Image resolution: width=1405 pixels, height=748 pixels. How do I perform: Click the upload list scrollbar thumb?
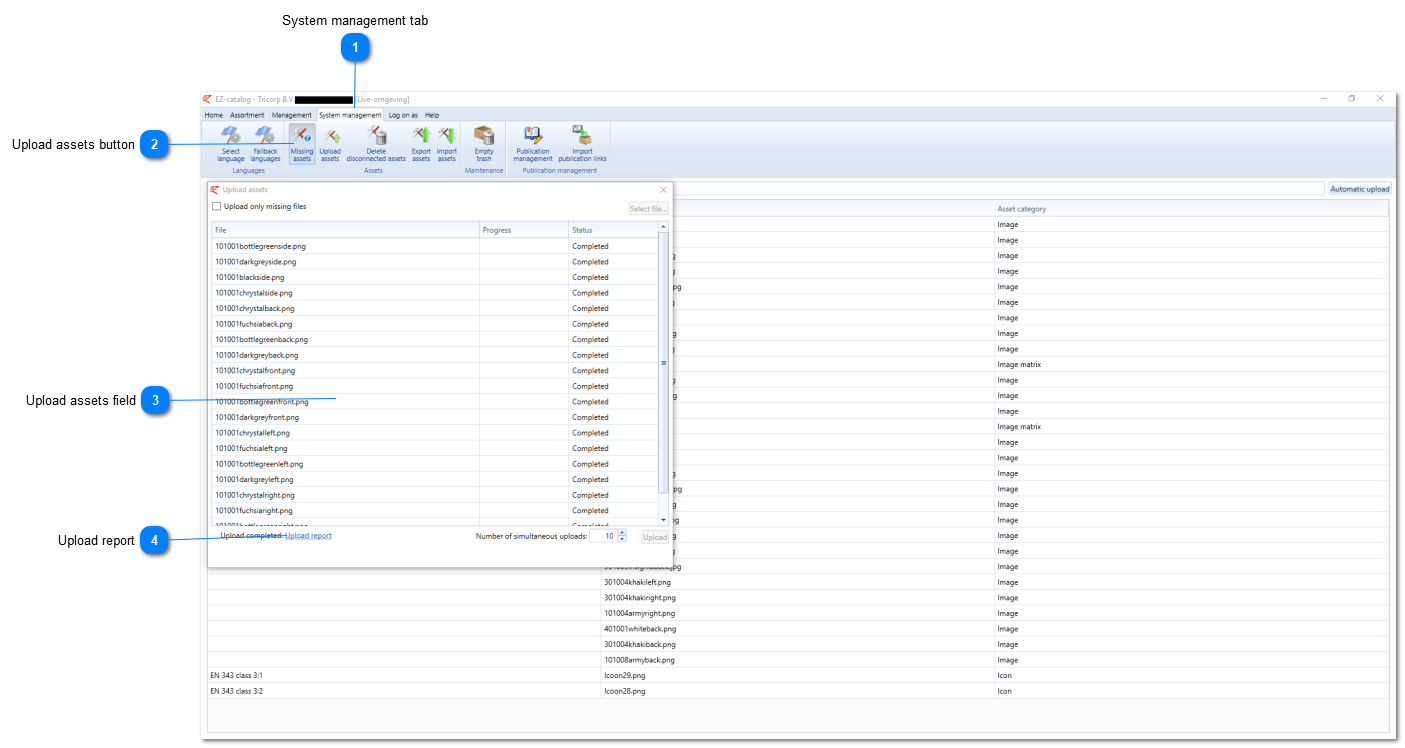tap(663, 362)
